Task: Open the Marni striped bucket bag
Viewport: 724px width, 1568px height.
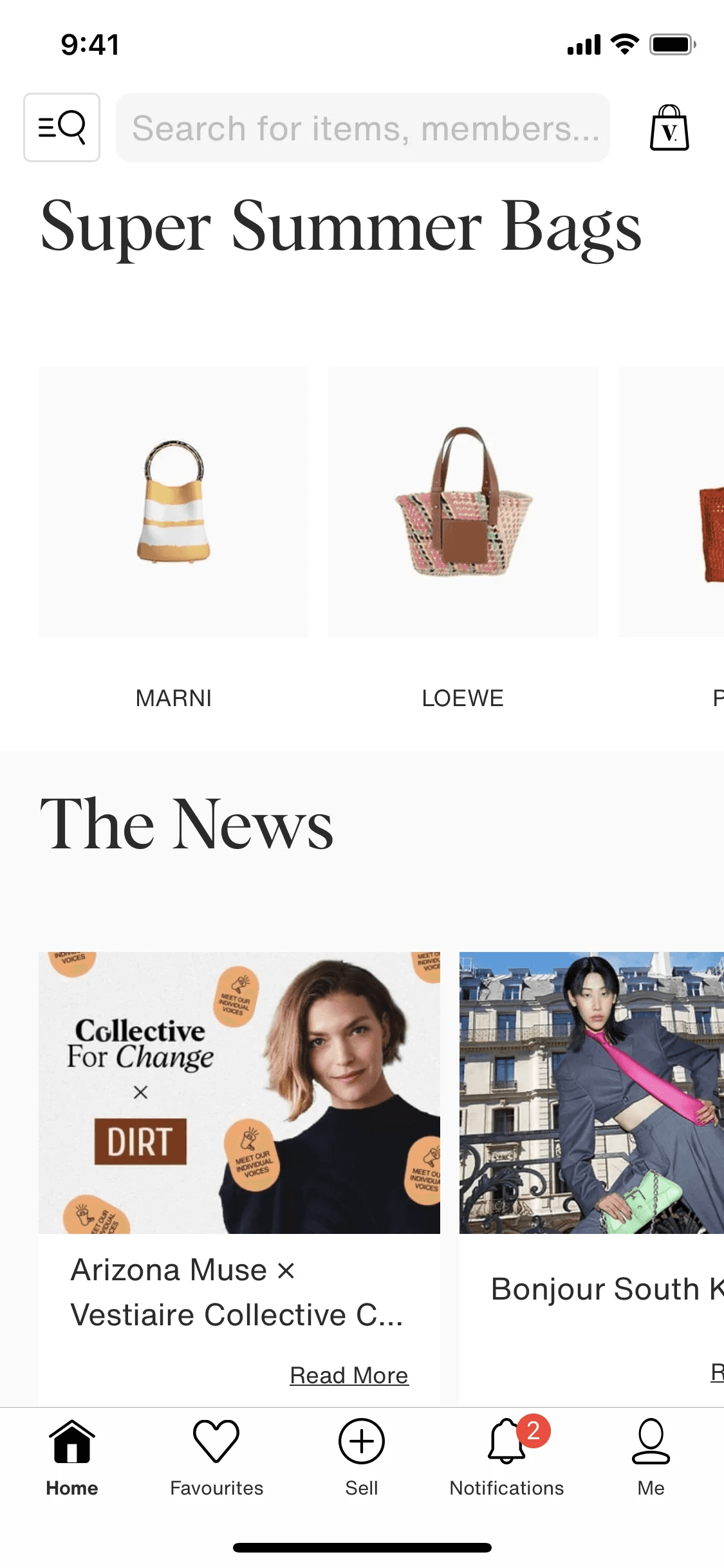Action: (174, 502)
